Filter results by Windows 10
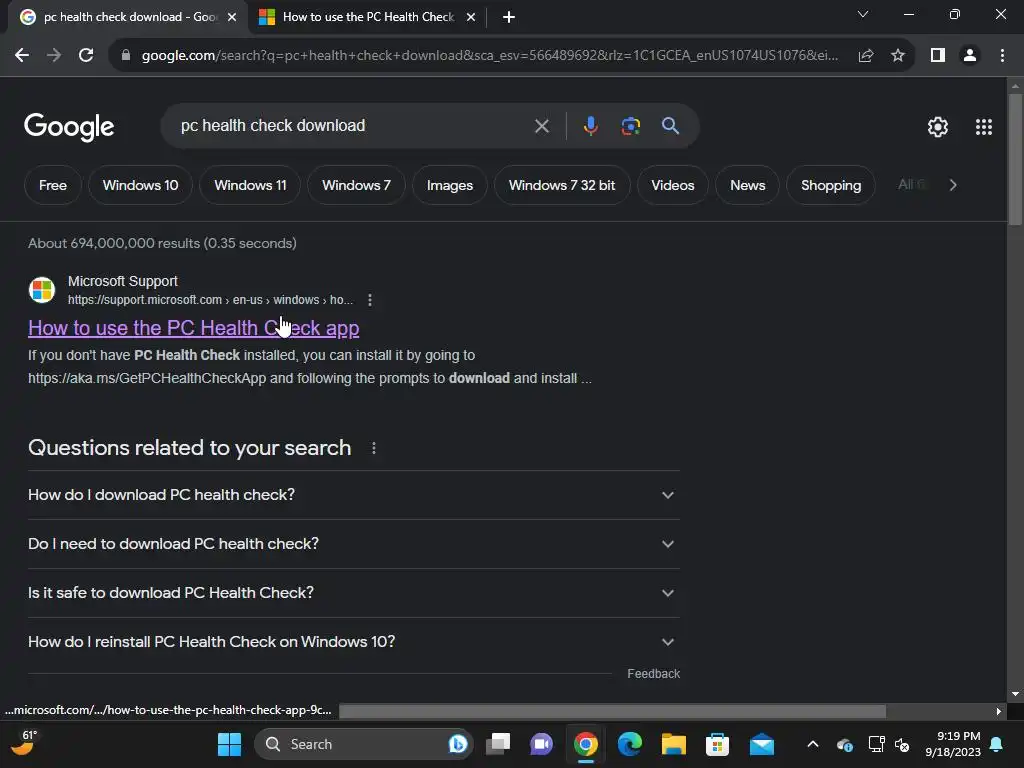The image size is (1024, 768). [x=140, y=185]
